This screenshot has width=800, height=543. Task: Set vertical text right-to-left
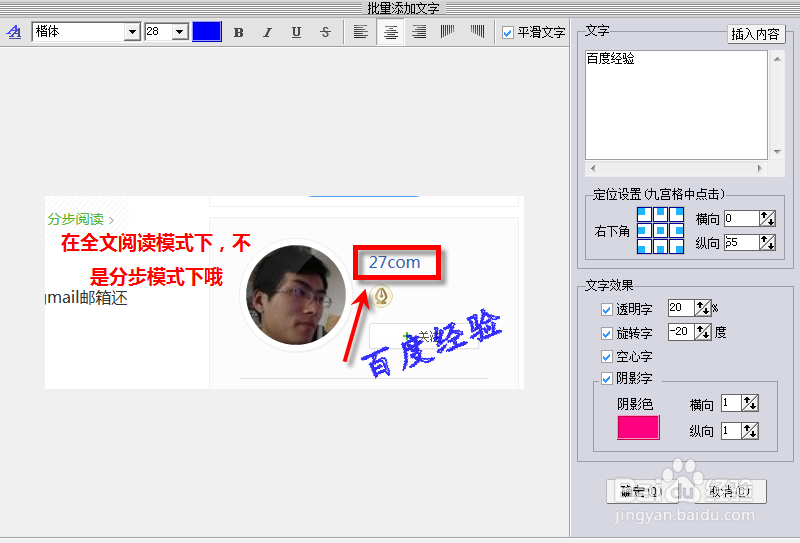[477, 32]
